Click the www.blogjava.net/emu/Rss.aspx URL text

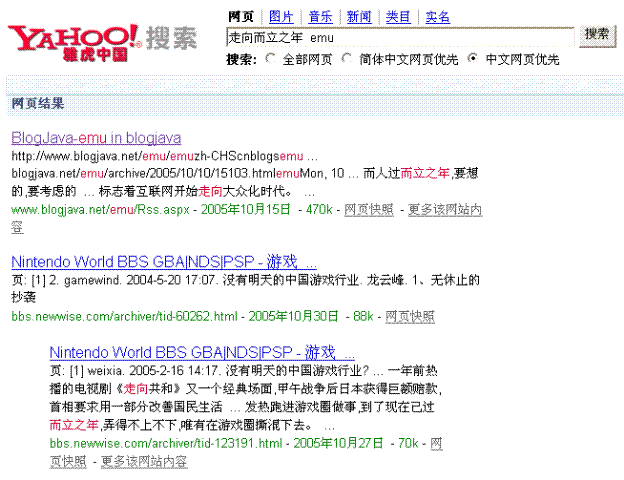pos(100,209)
